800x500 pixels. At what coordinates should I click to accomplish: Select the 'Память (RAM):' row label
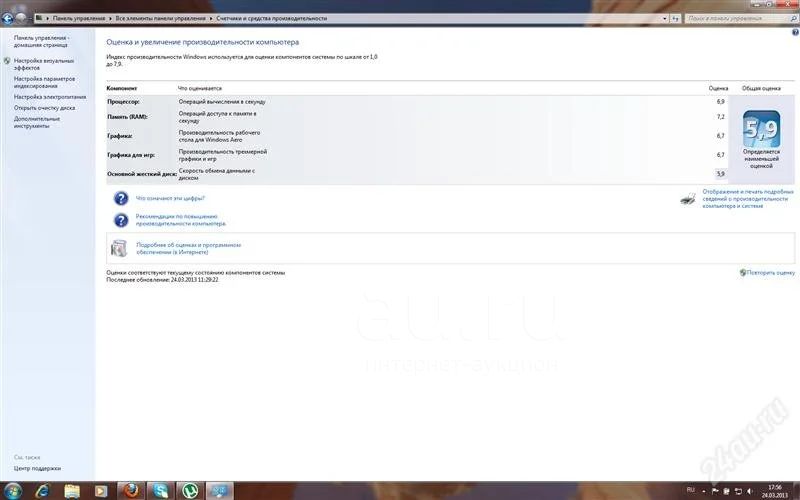127,117
